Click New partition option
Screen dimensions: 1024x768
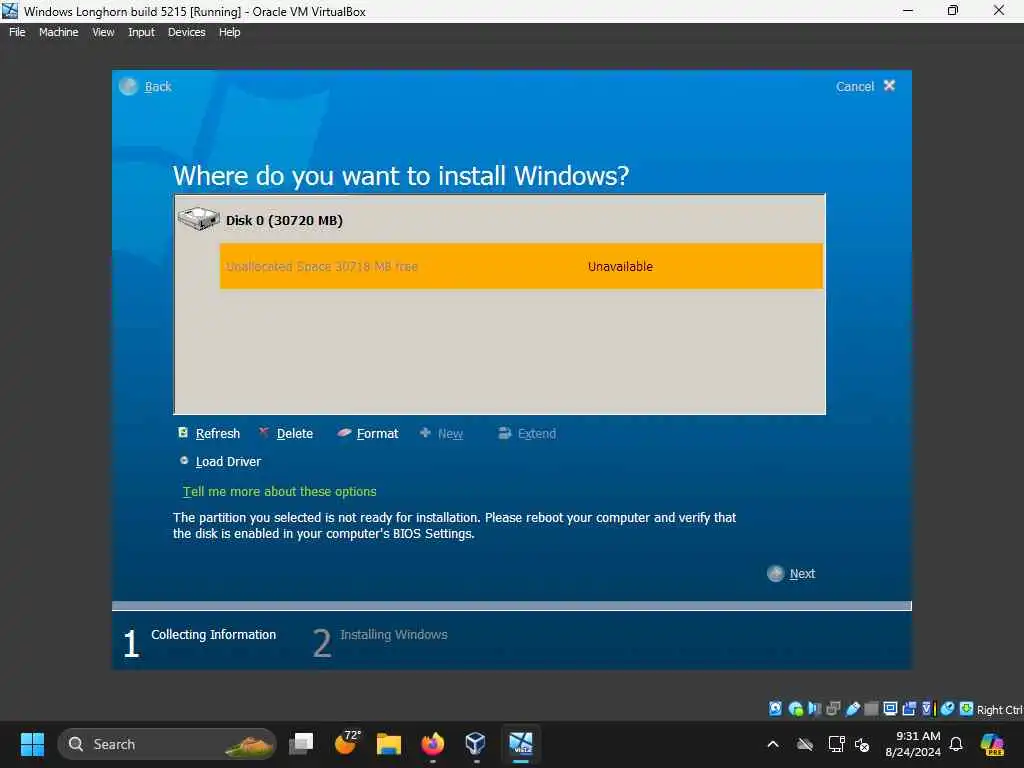click(441, 434)
